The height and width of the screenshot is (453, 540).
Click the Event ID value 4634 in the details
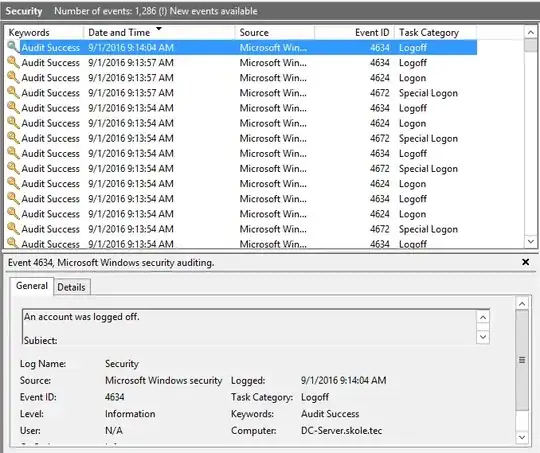[x=114, y=397]
